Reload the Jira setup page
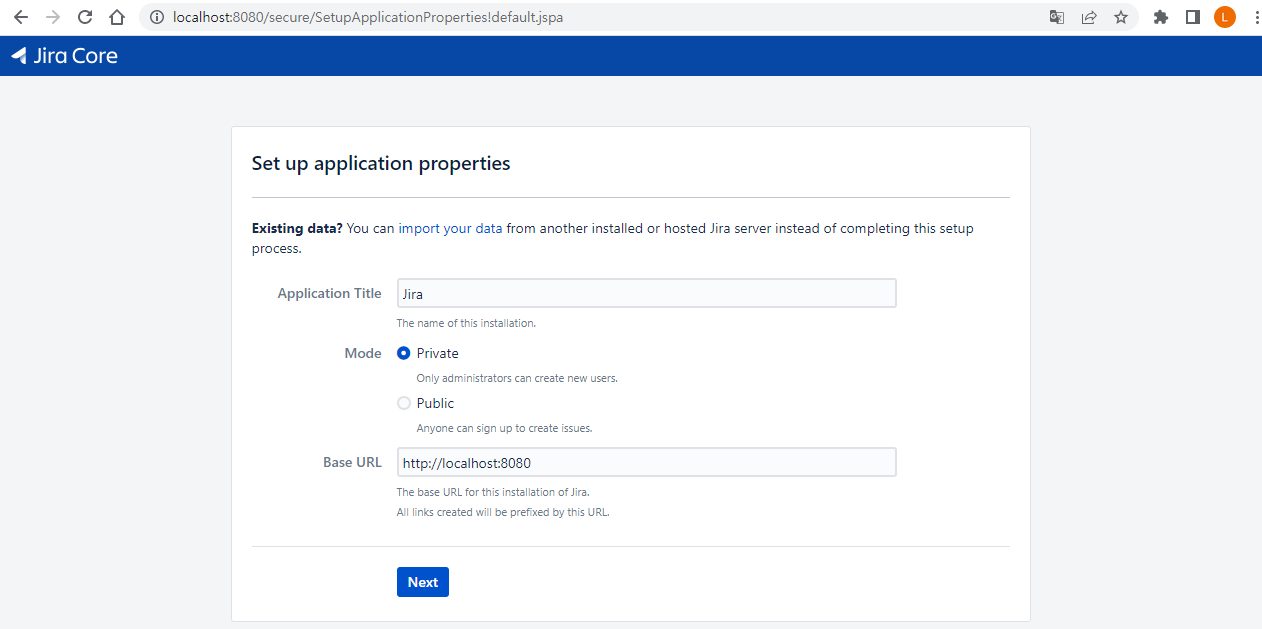The width and height of the screenshot is (1262, 629). 85,17
